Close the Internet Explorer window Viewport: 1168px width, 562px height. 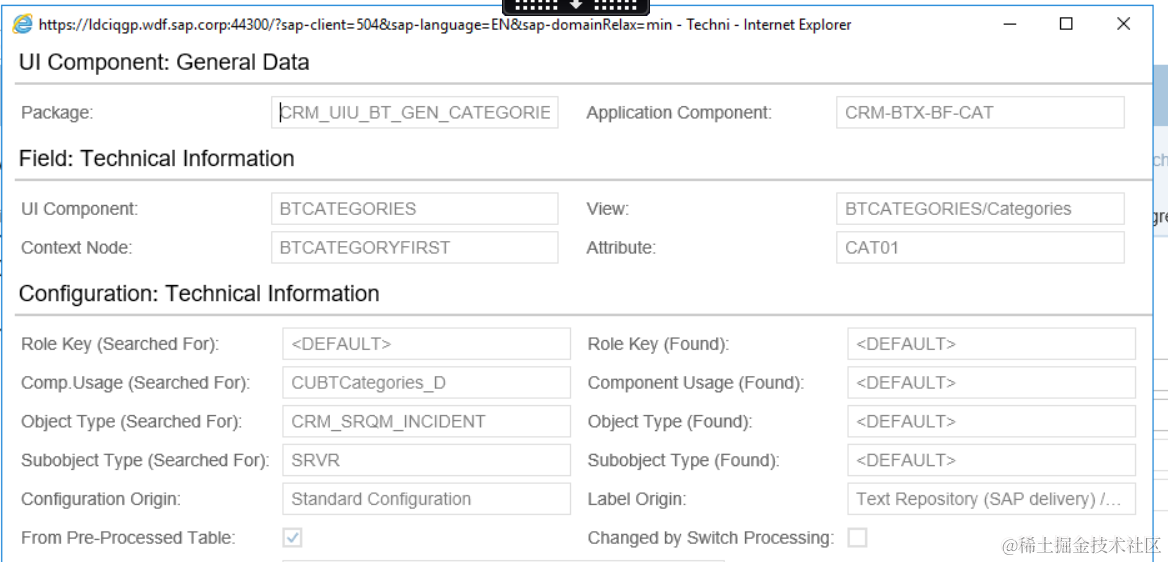point(1124,24)
